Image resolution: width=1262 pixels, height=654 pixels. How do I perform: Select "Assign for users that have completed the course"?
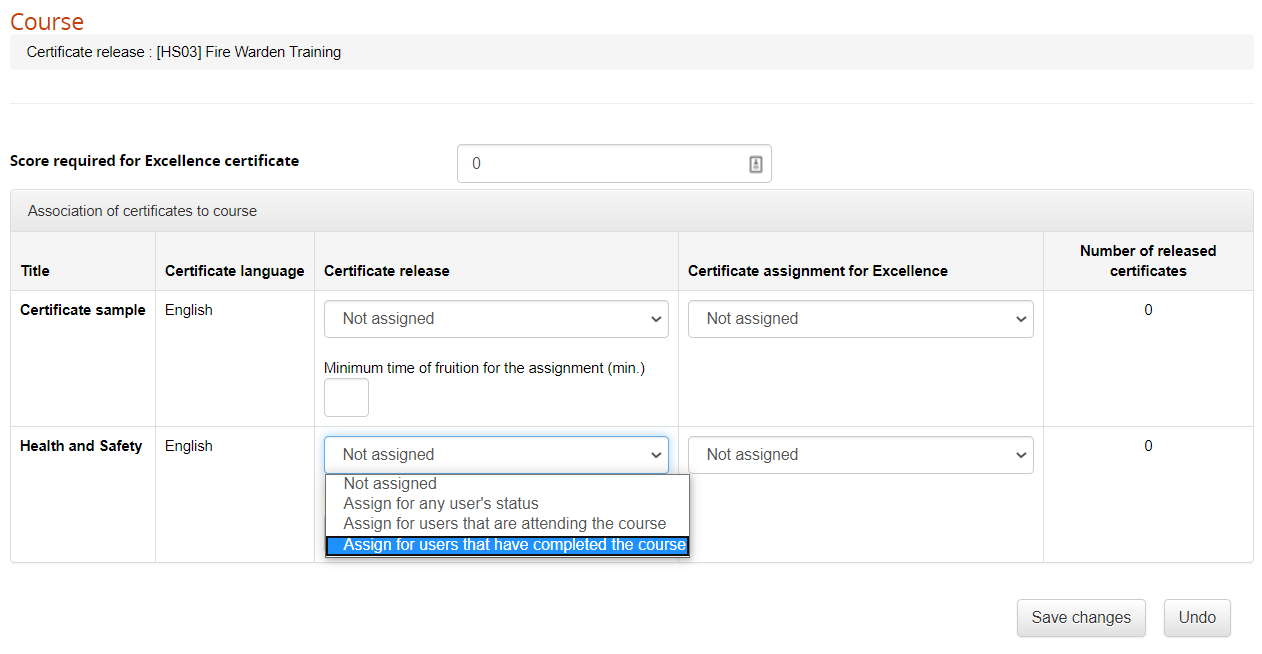click(507, 544)
